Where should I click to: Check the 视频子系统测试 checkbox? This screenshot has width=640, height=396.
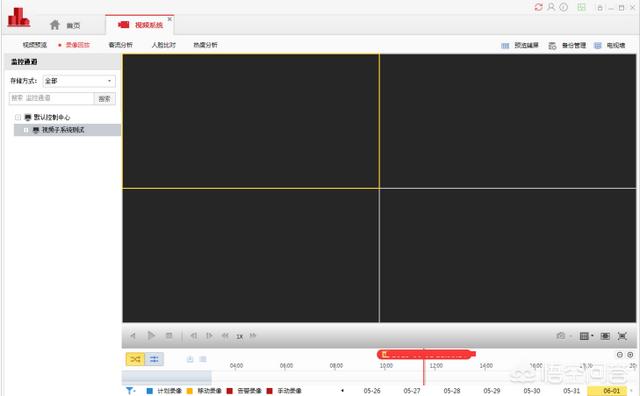click(26, 130)
